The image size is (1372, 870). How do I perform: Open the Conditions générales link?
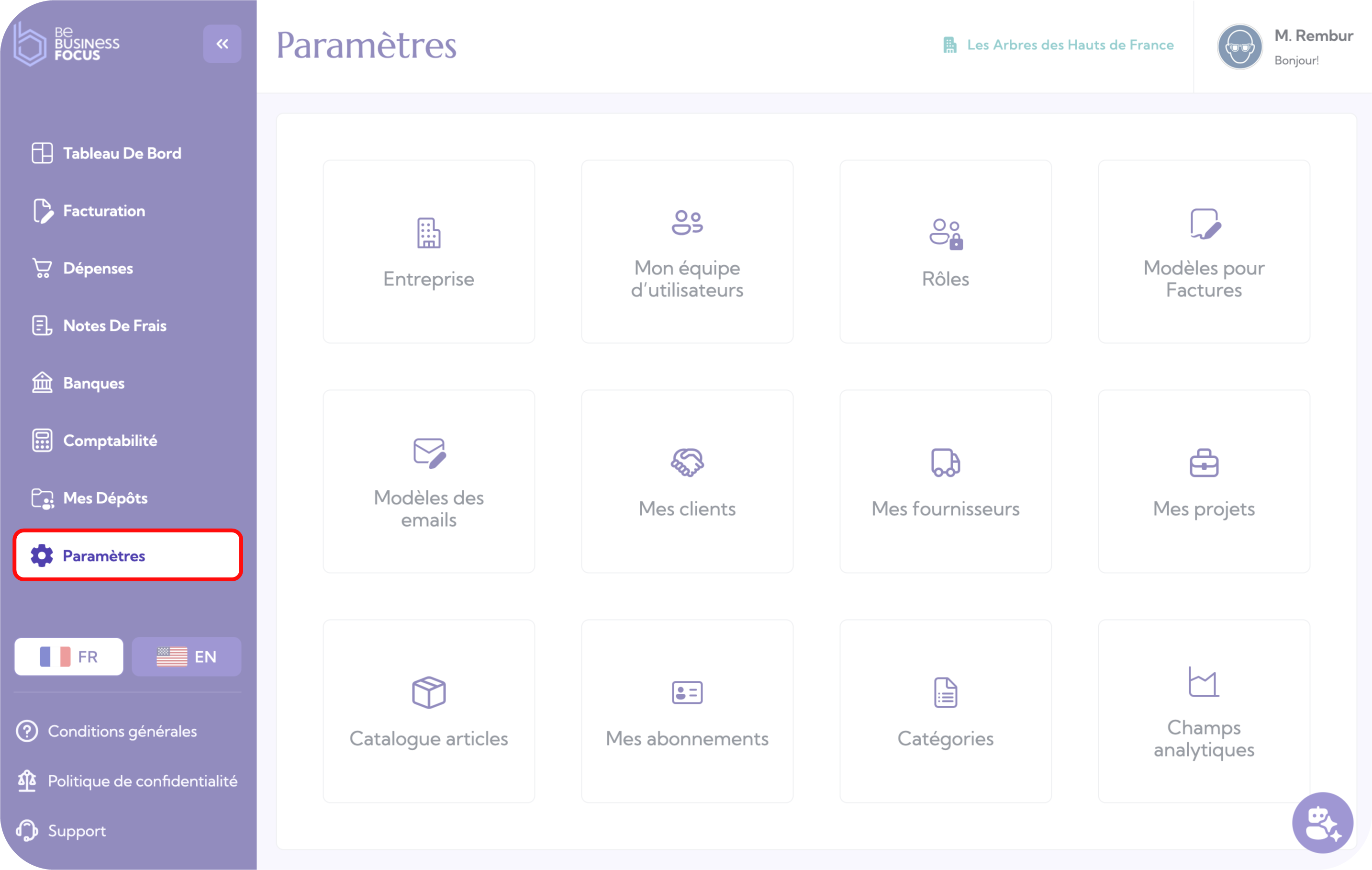[123, 731]
